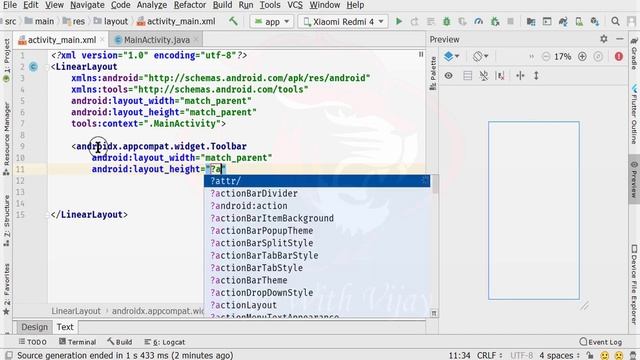Open SDK Manager icon
640x360 pixels.
click(x=595, y=22)
